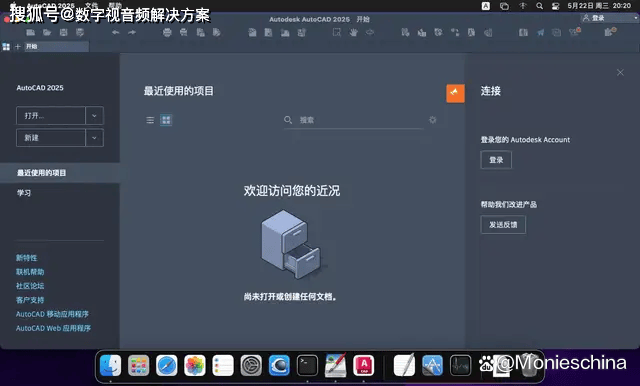The image size is (640, 386).
Task: Open System Settings from the Dock
Action: point(251,365)
